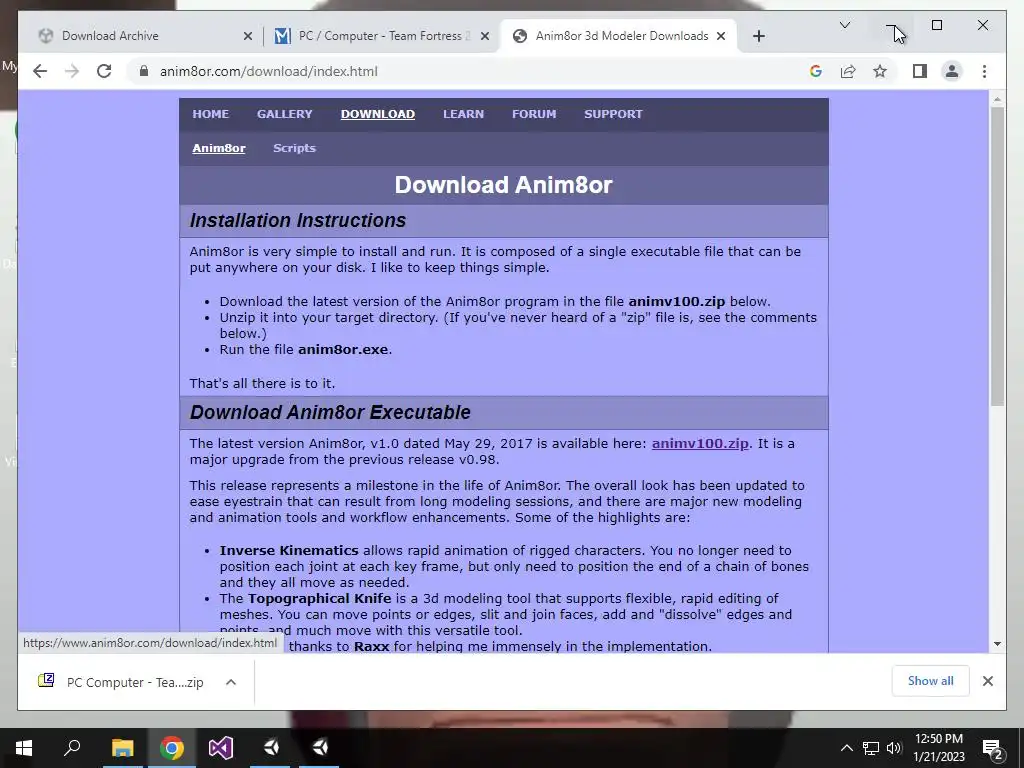Close the downloads bar
1024x768 pixels.
[x=987, y=681]
